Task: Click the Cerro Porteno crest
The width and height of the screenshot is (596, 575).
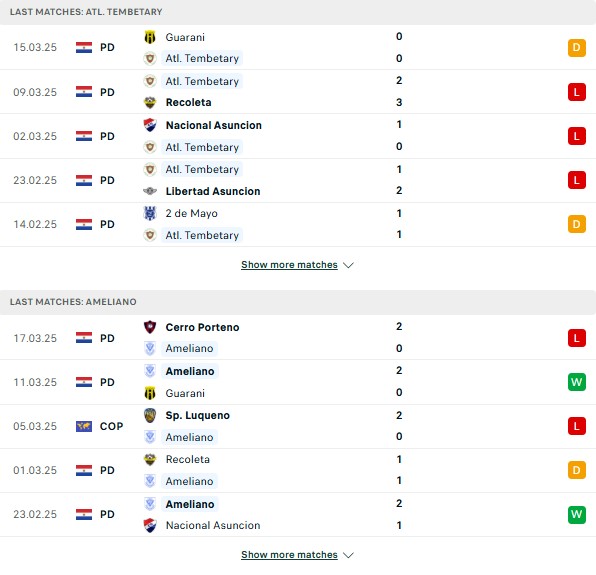Action: (150, 327)
